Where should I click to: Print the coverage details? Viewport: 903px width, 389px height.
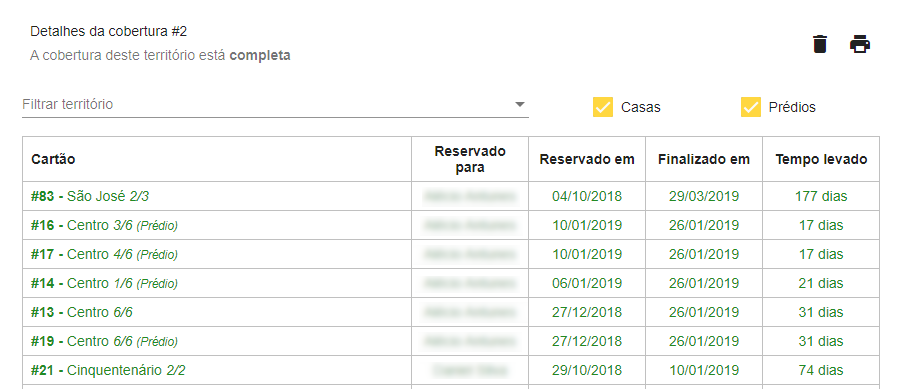(860, 44)
